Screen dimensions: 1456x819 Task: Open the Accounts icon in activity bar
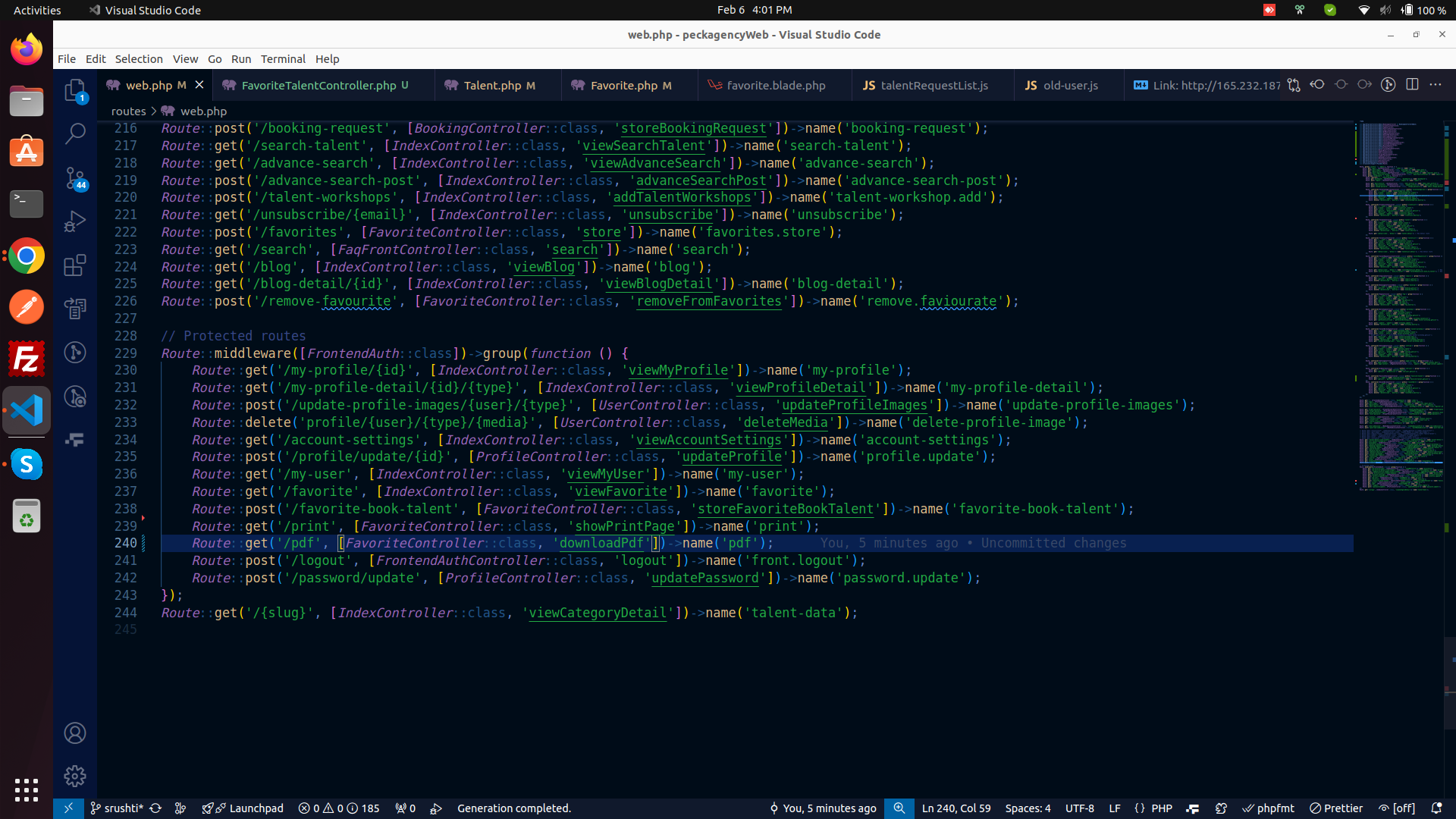(x=74, y=733)
